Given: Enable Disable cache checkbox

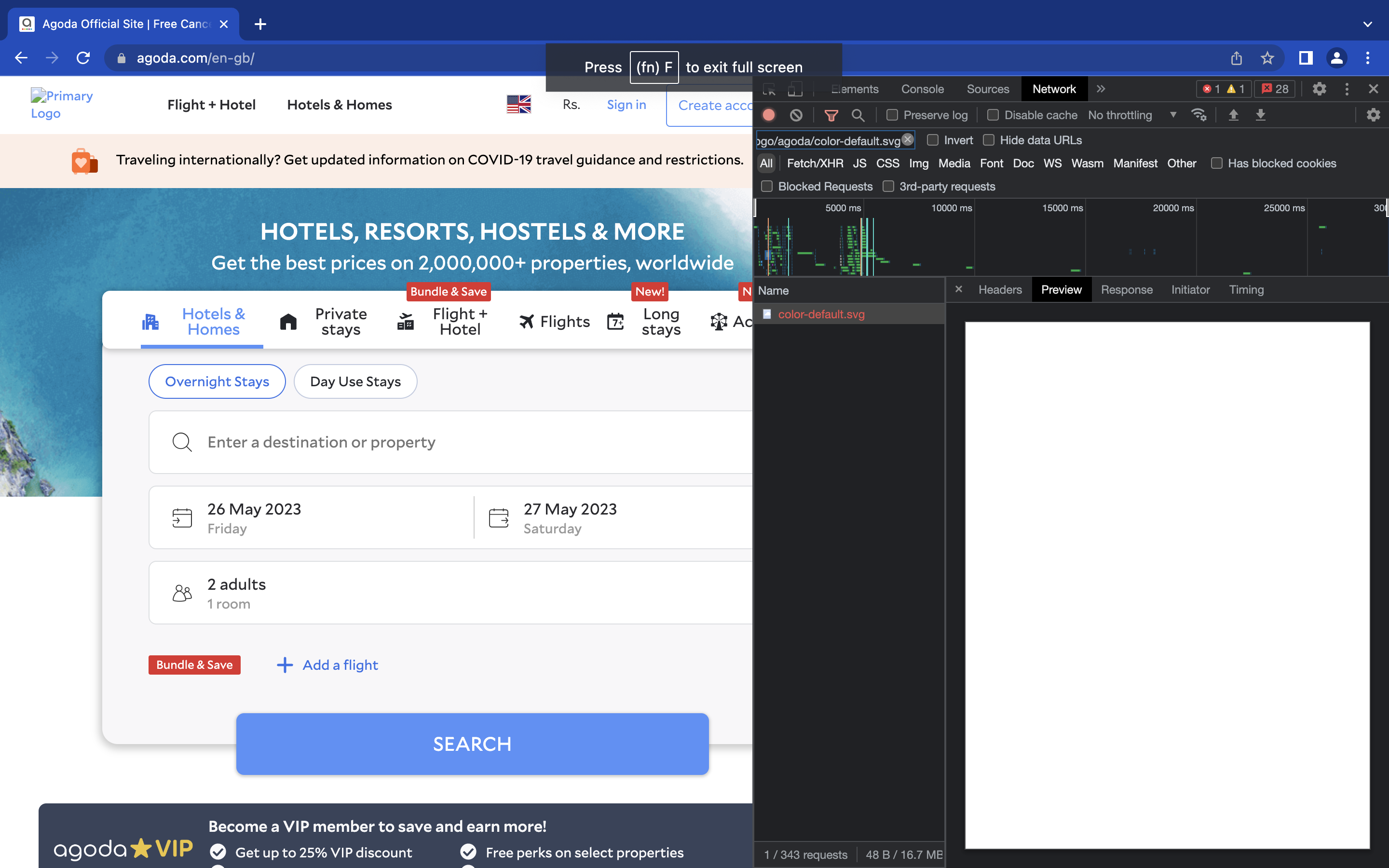Looking at the screenshot, I should click(x=993, y=115).
